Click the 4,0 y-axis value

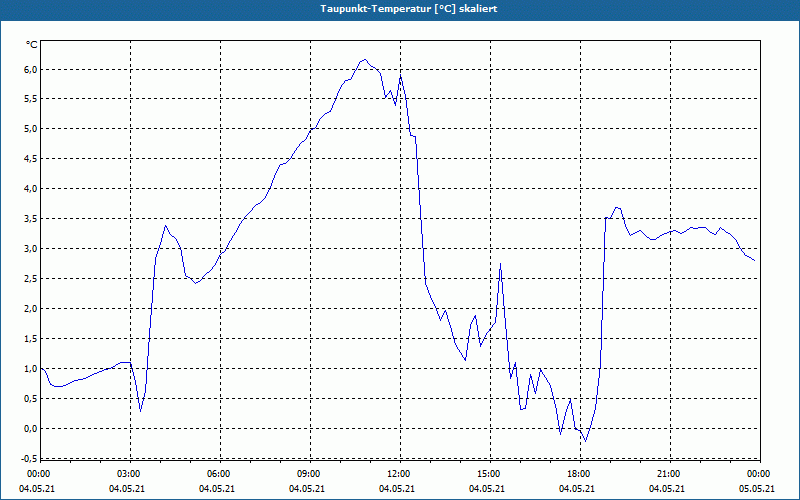coord(31,189)
